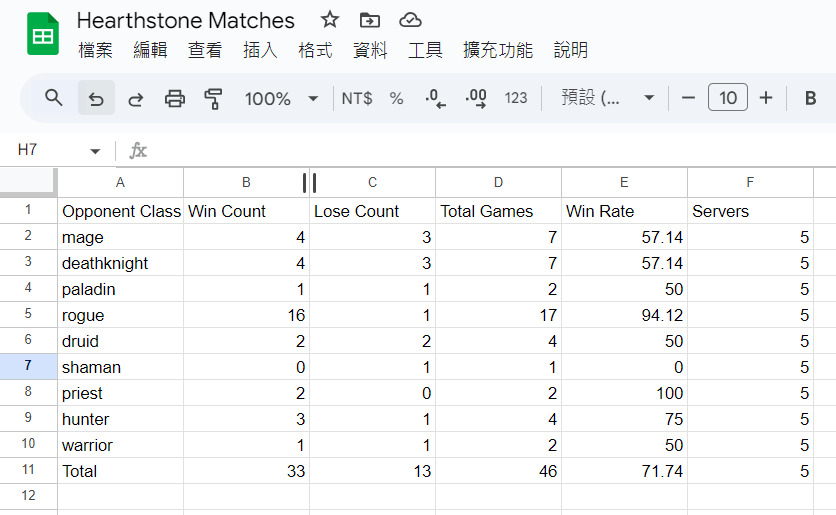
Task: Toggle bold formatting
Action: click(x=810, y=98)
